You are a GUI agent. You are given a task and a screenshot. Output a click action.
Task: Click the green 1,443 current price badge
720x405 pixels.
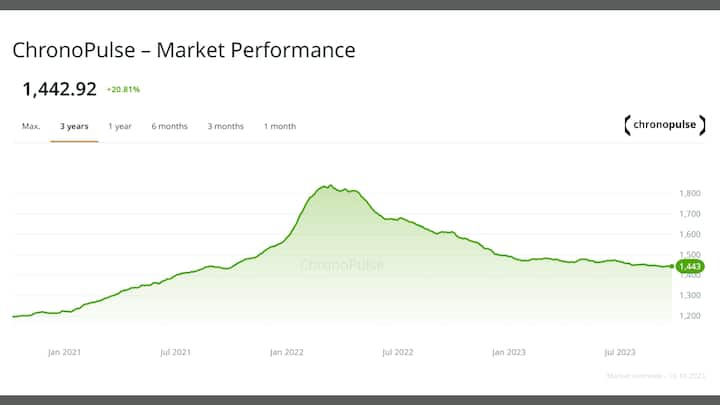coord(690,266)
